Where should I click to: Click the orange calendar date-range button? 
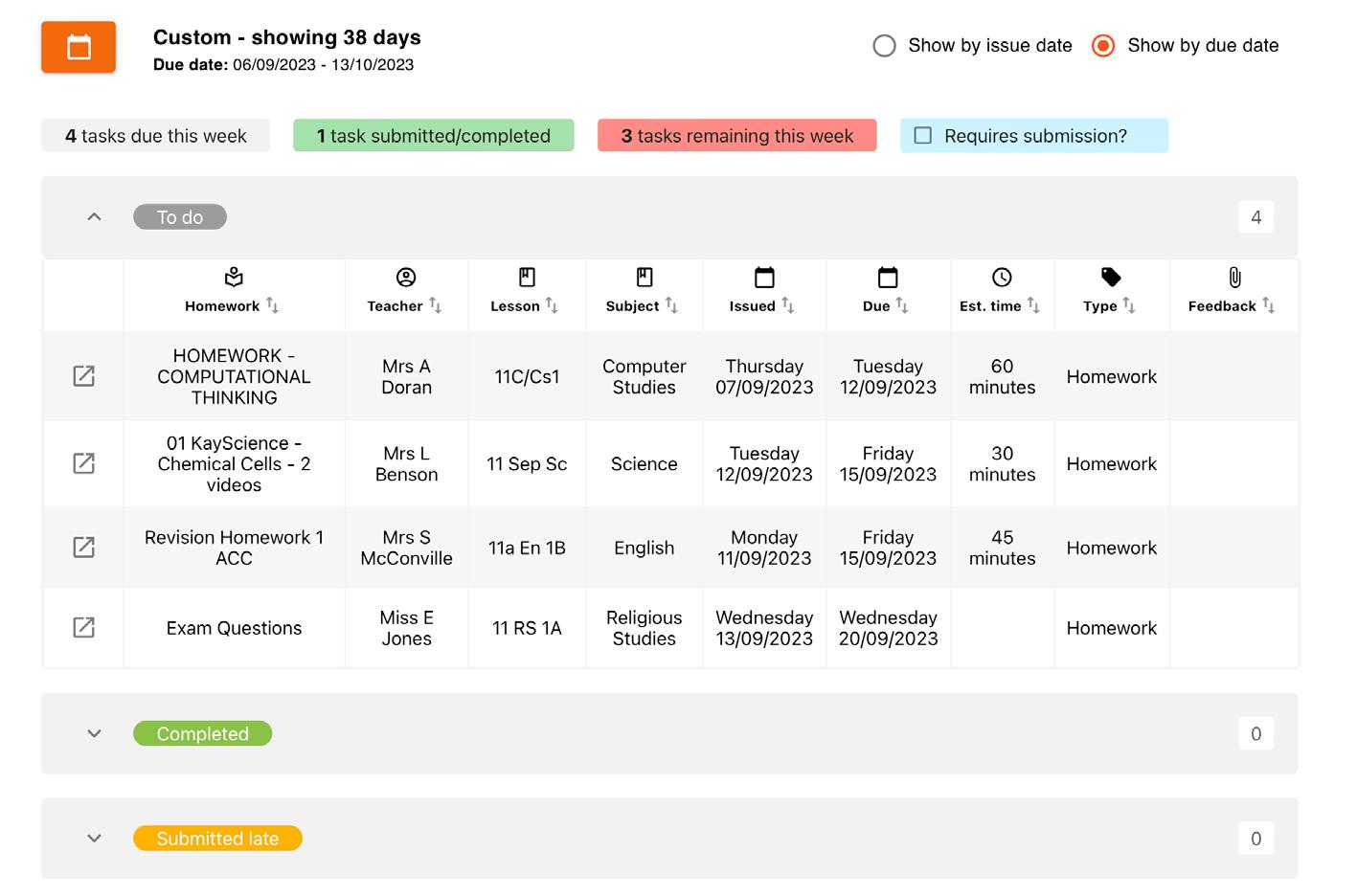pos(79,47)
